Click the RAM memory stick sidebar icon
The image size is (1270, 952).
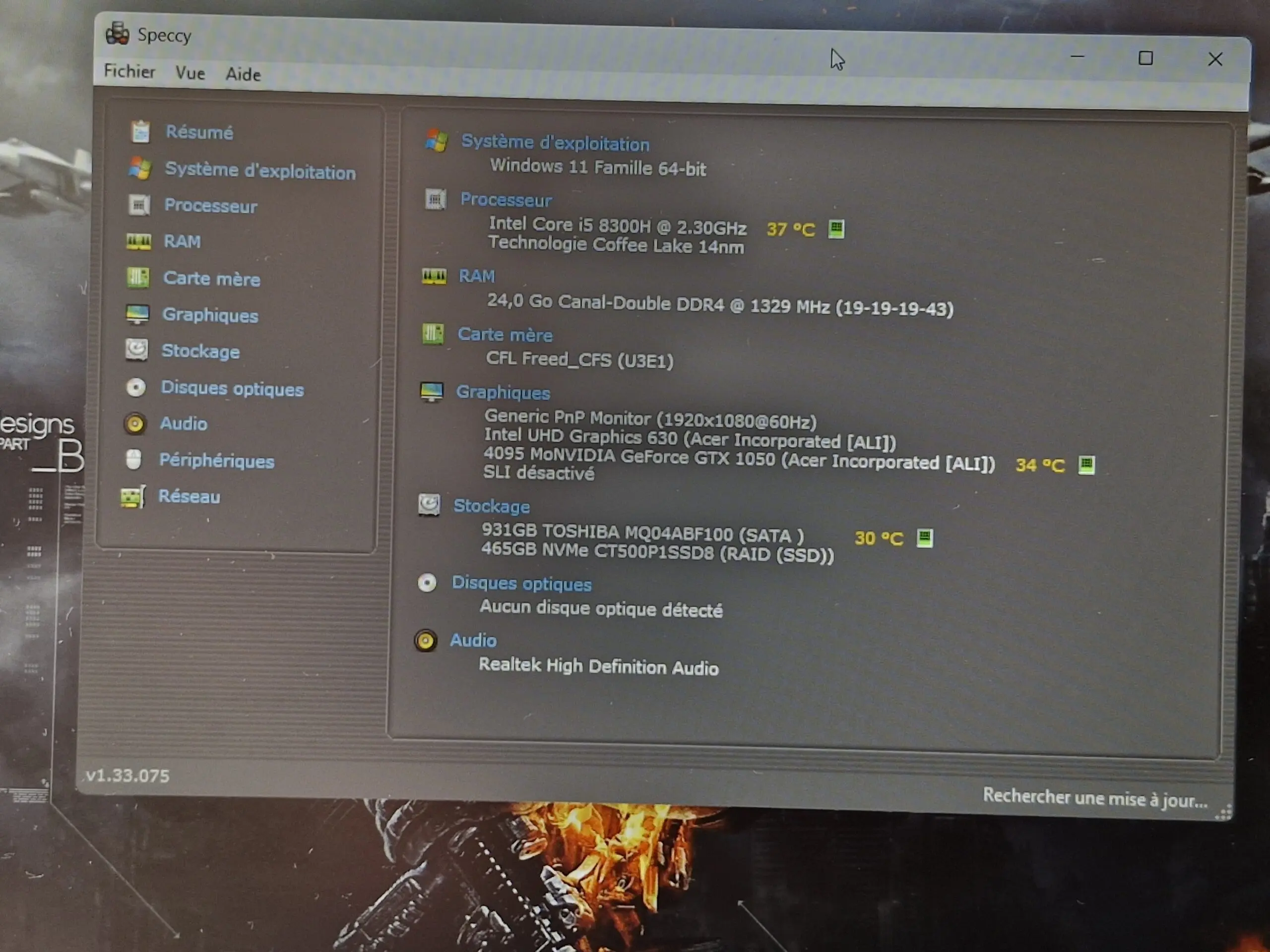(138, 241)
